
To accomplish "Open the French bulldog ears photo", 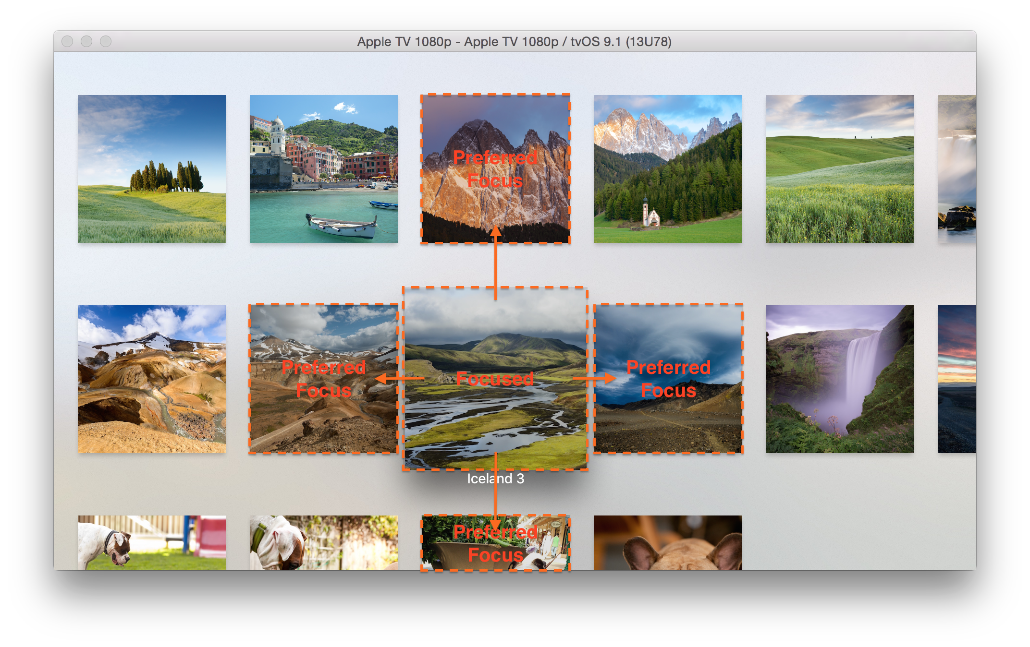I will point(667,543).
